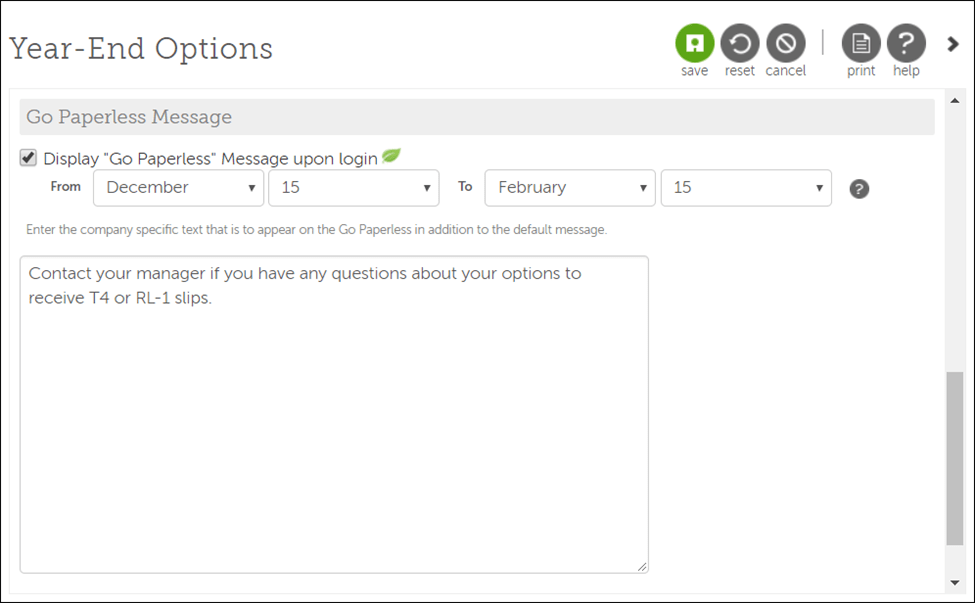The image size is (975, 603).
Task: Open the From day dropdown showing 15
Action: tap(354, 188)
